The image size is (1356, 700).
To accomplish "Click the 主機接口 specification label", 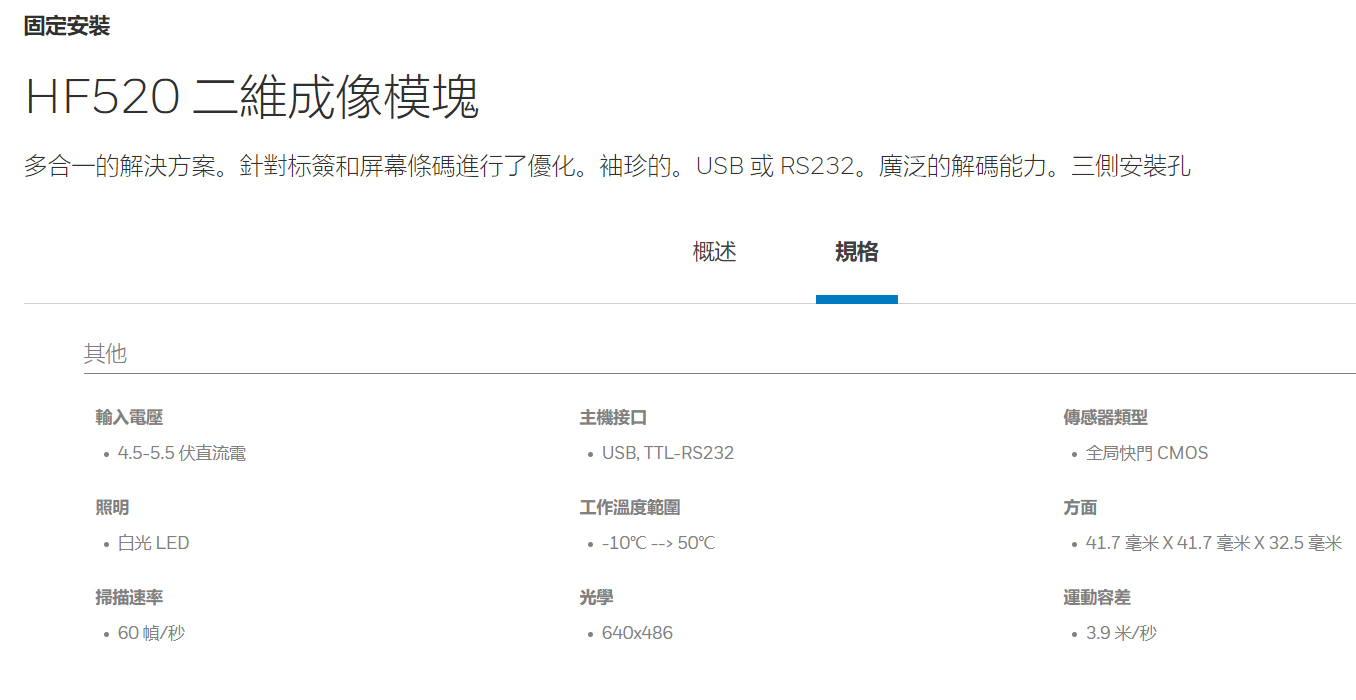I will pyautogui.click(x=613, y=417).
